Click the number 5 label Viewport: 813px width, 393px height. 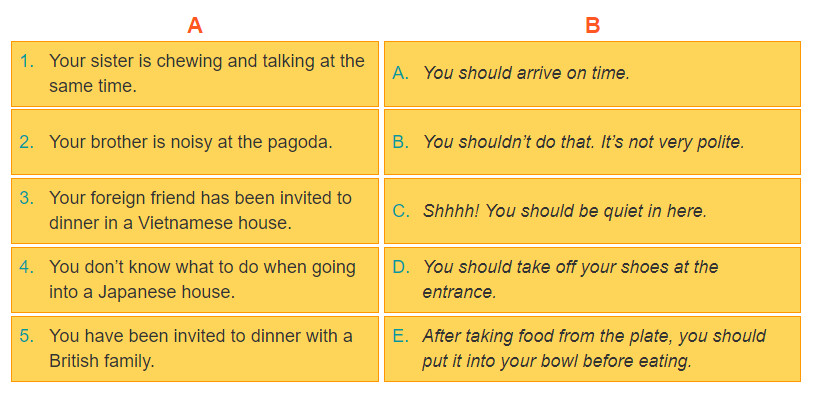[27, 336]
